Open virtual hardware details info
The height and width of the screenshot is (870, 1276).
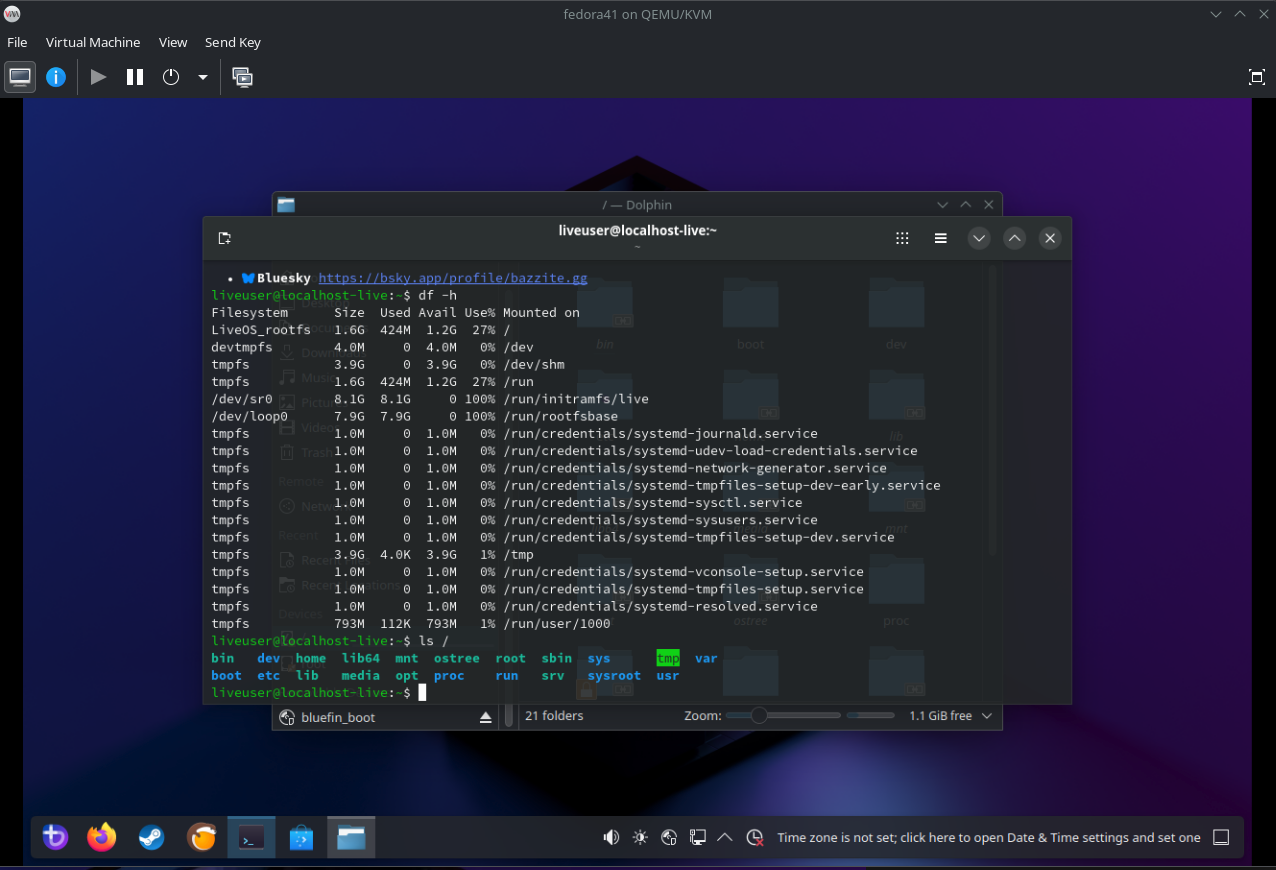pyautogui.click(x=56, y=77)
